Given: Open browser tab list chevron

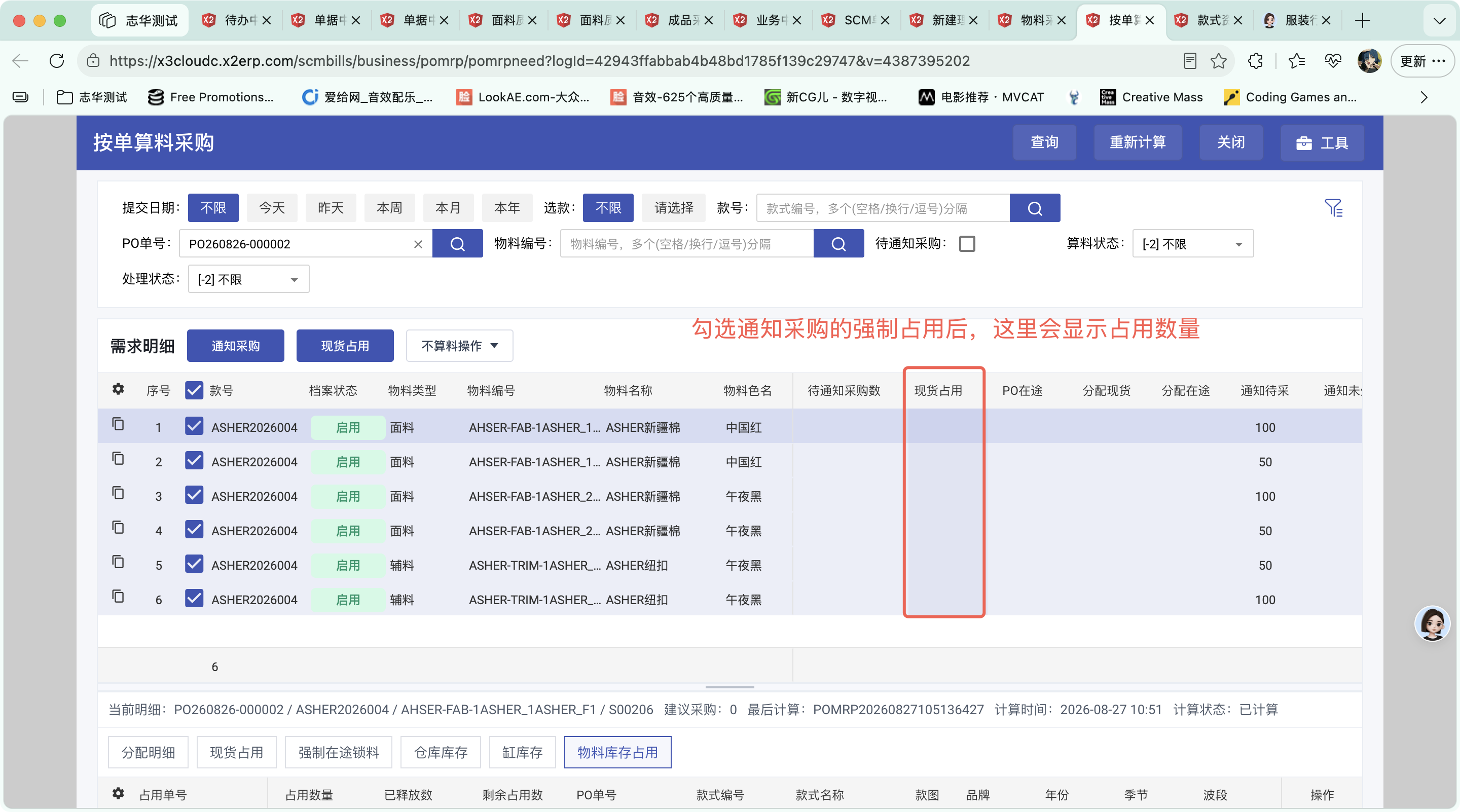Looking at the screenshot, I should 1439,20.
